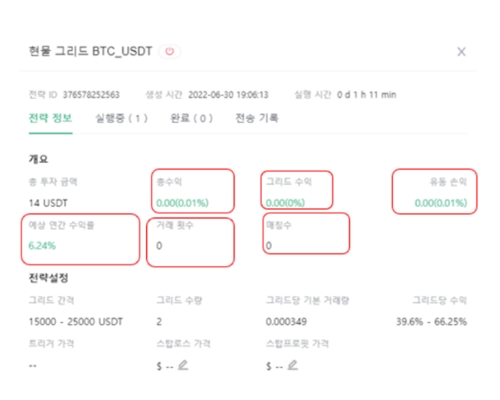The image size is (500, 400).
Task: Click the 6.24% estimated annual yield
Action: (x=42, y=246)
